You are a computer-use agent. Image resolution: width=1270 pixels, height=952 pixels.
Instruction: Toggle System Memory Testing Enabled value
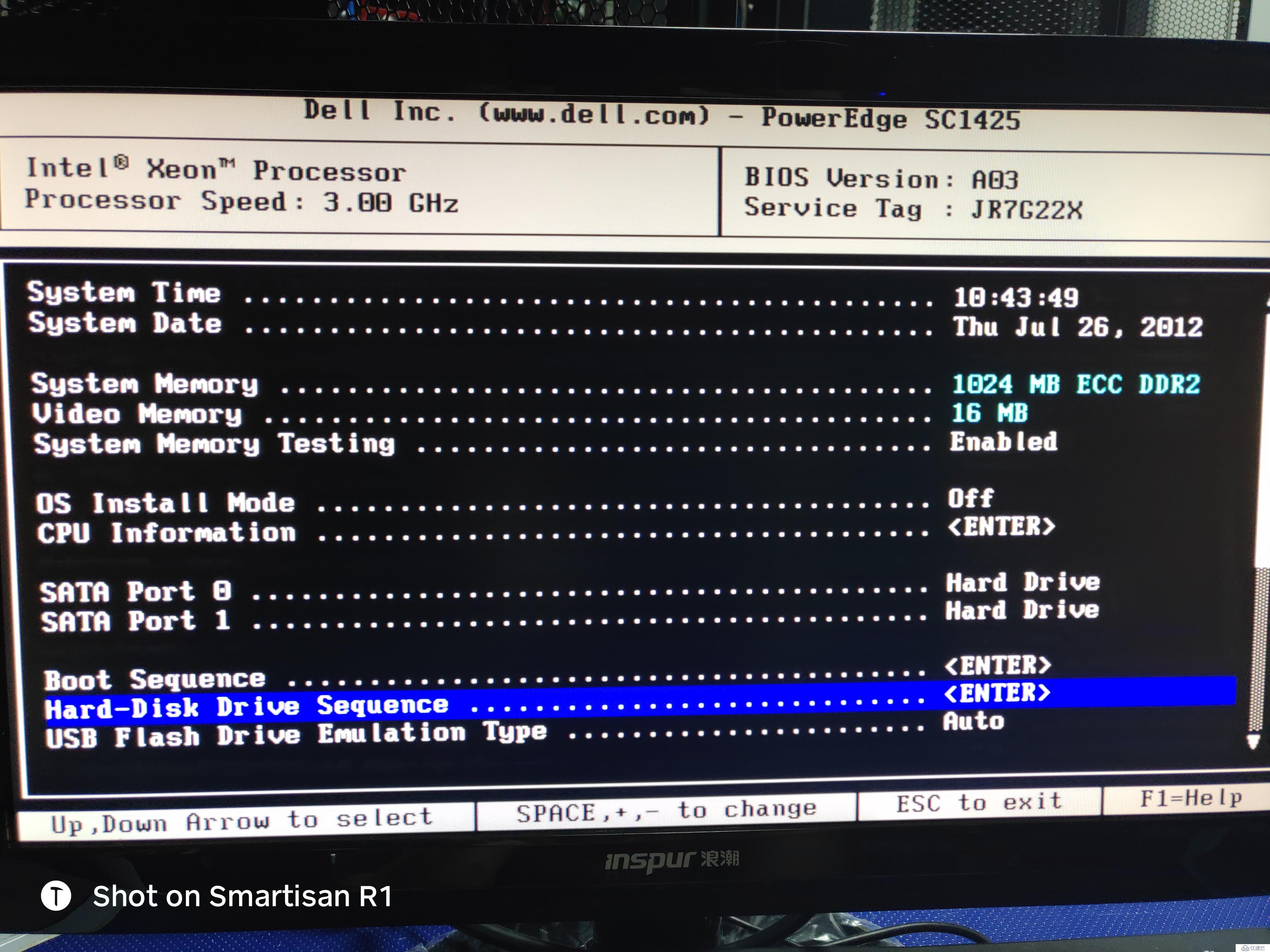click(x=1003, y=442)
